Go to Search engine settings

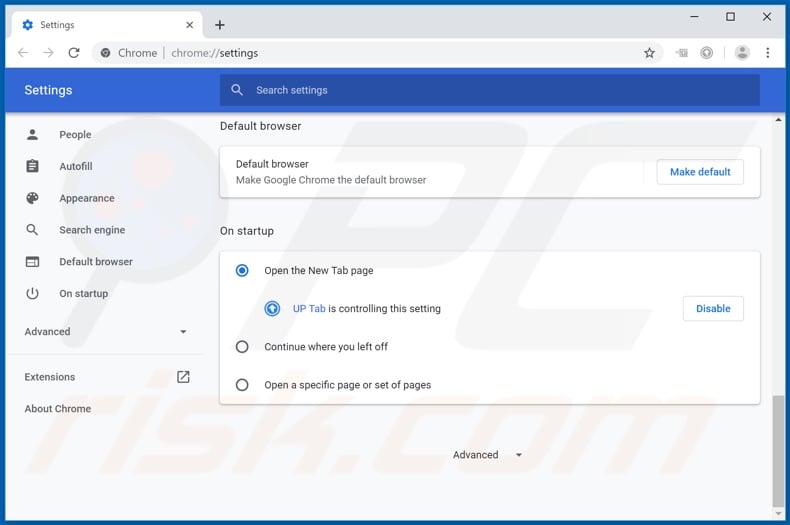[92, 230]
